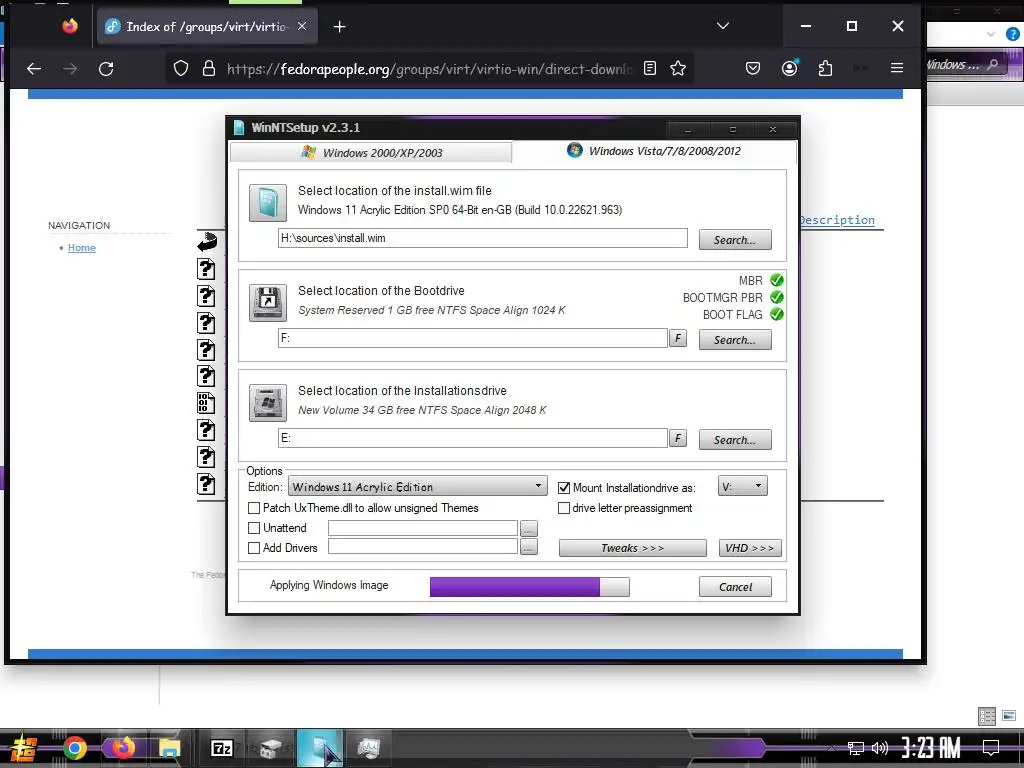Image resolution: width=1024 pixels, height=768 pixels.
Task: Open Firefox hamburger application menu
Action: [897, 68]
